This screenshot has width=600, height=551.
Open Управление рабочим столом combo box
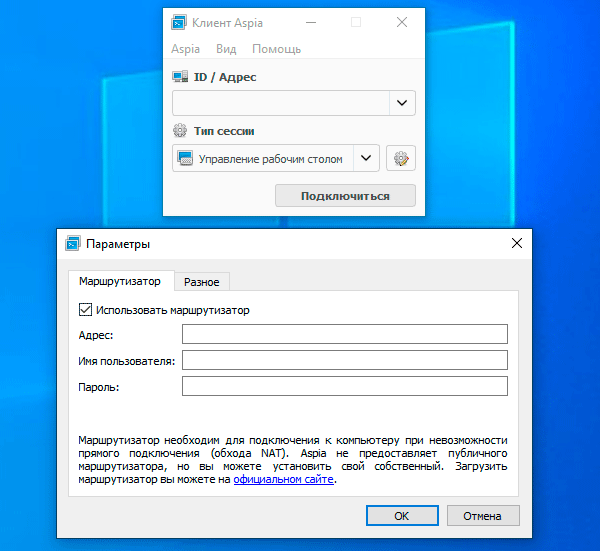(276, 158)
